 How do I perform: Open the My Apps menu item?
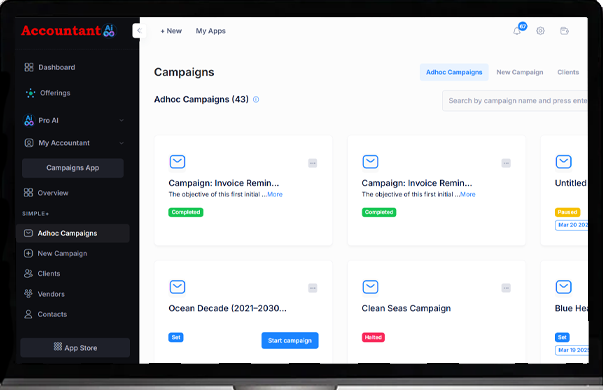(210, 31)
